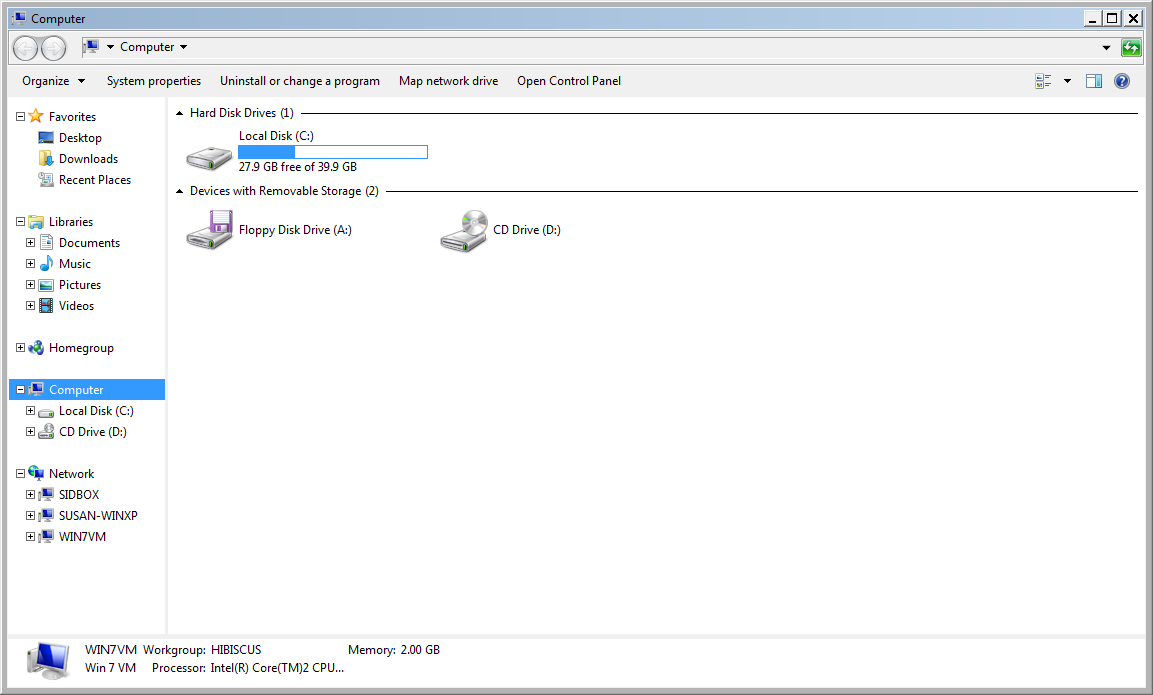The image size is (1153, 695).
Task: Collapse the Devices with Removable Storage group
Action: pos(179,191)
